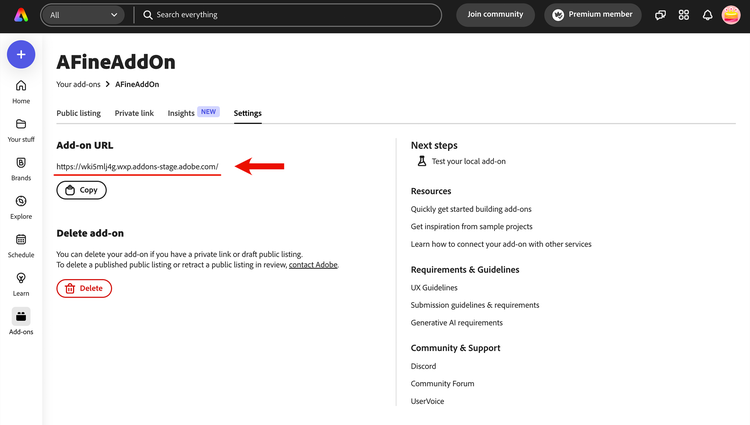
Task: Switch to the Public listing tab
Action: 78,113
